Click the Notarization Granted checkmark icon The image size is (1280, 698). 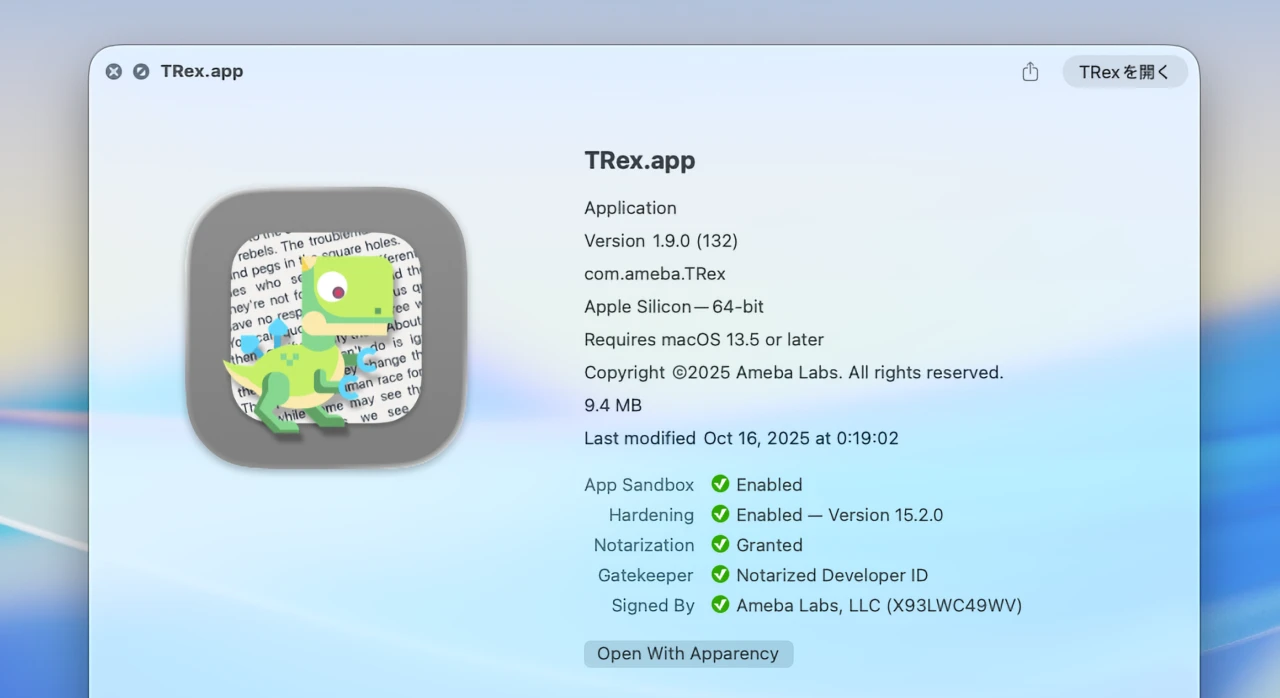click(721, 545)
